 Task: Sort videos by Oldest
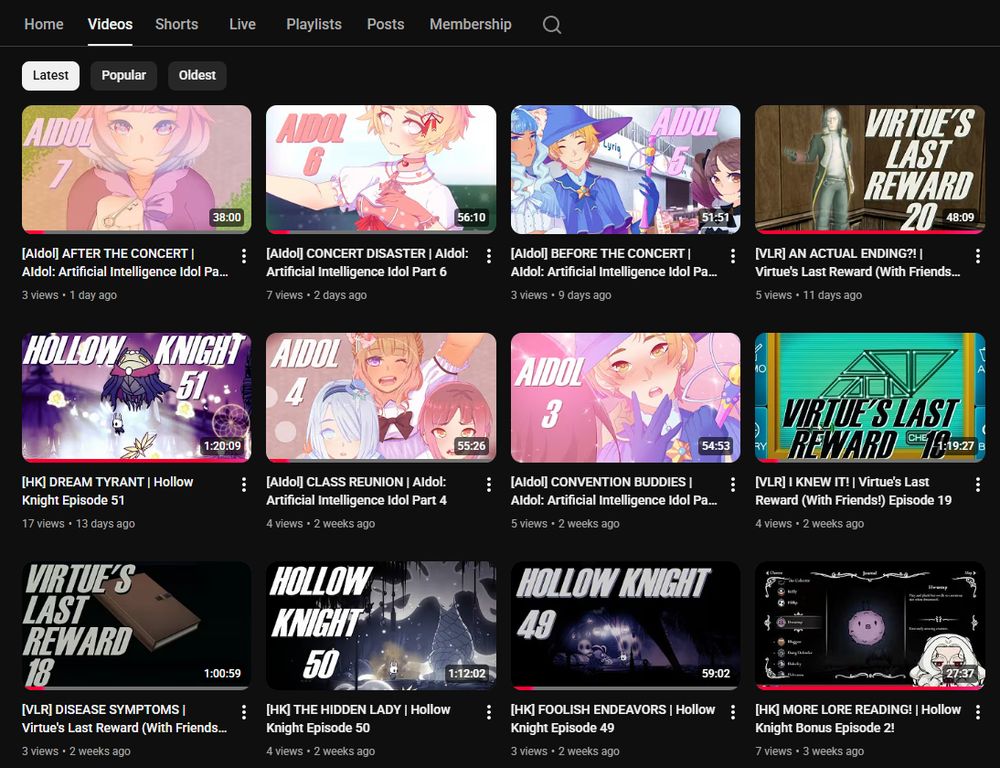(197, 75)
